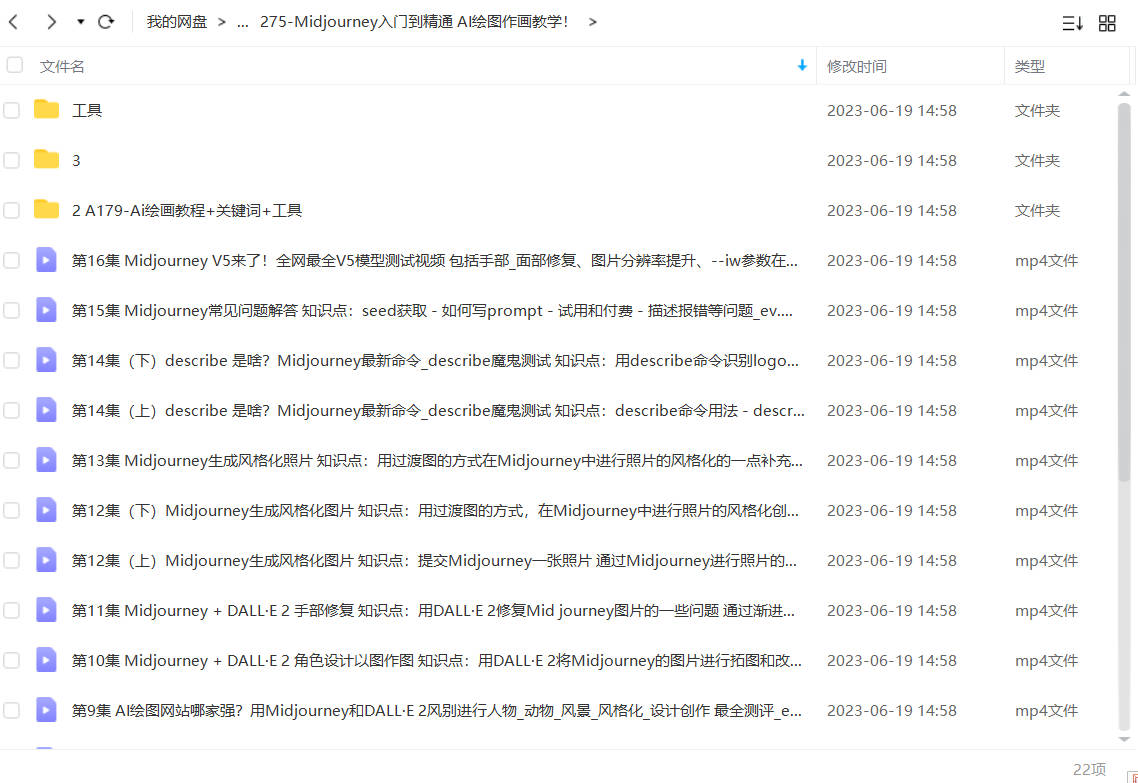Select the checkbox for 2 A179-Ai绘画教程
1138x783 pixels.
coord(12,210)
